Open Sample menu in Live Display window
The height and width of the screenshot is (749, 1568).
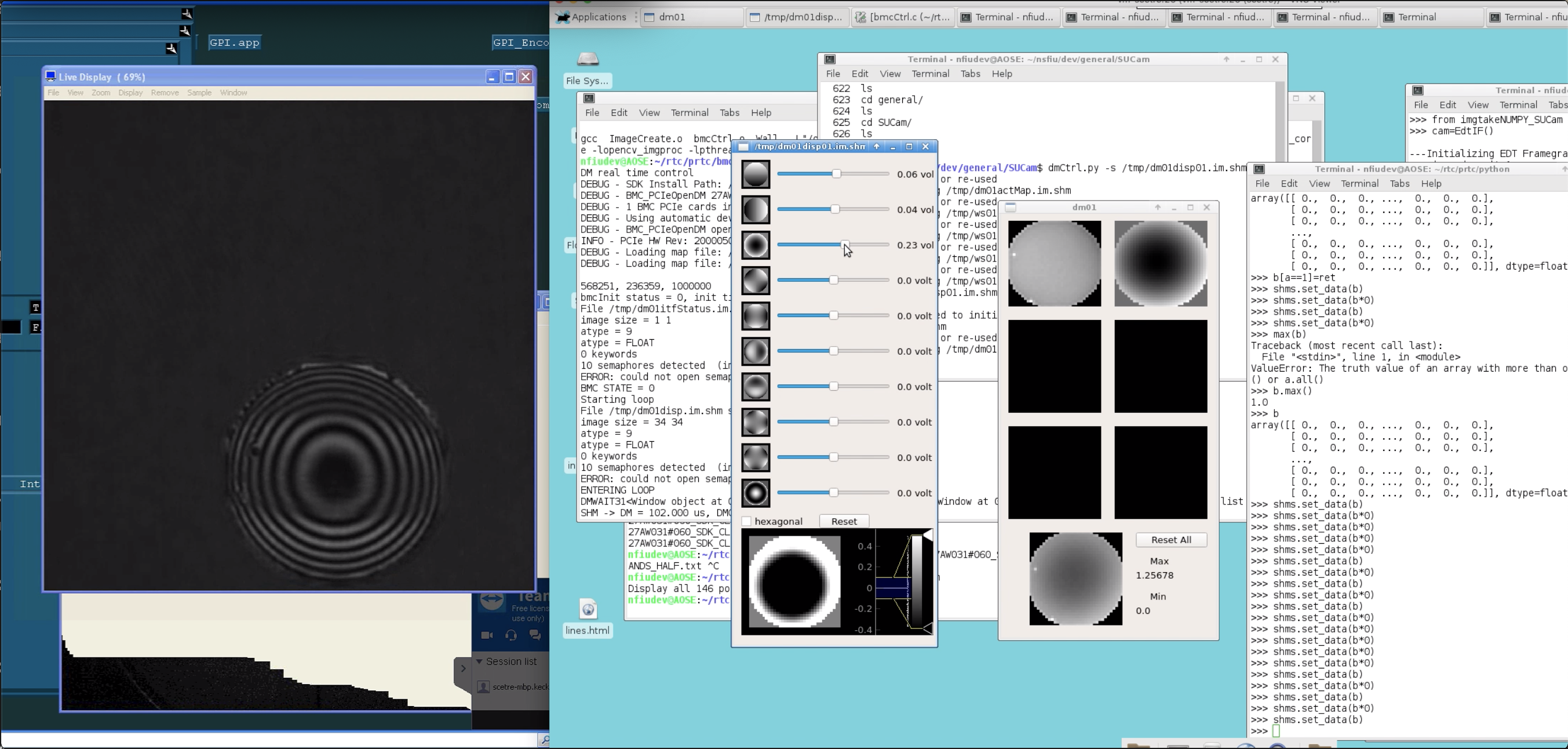pyautogui.click(x=199, y=93)
